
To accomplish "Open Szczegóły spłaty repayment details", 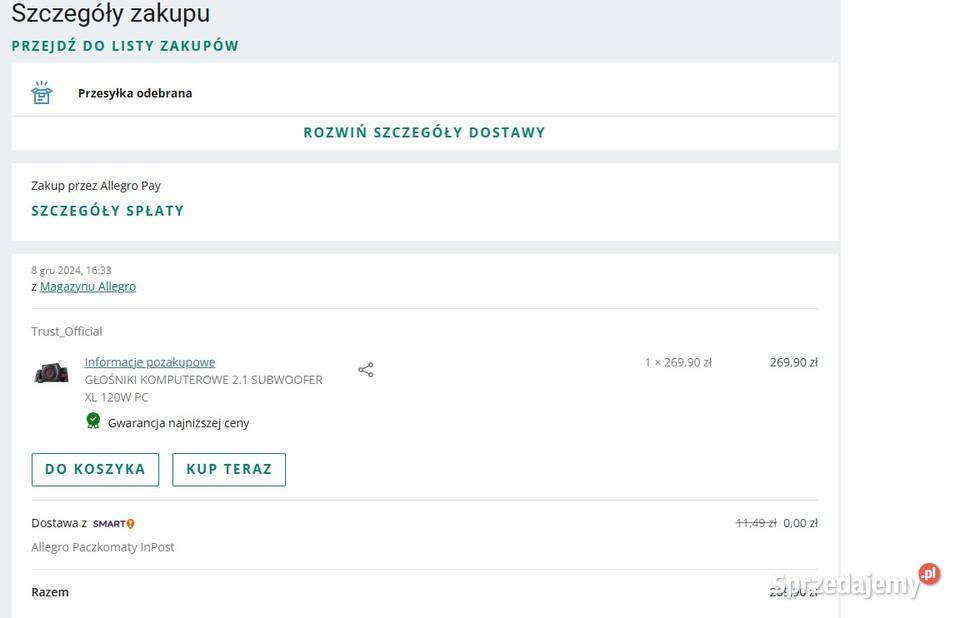I will [108, 211].
